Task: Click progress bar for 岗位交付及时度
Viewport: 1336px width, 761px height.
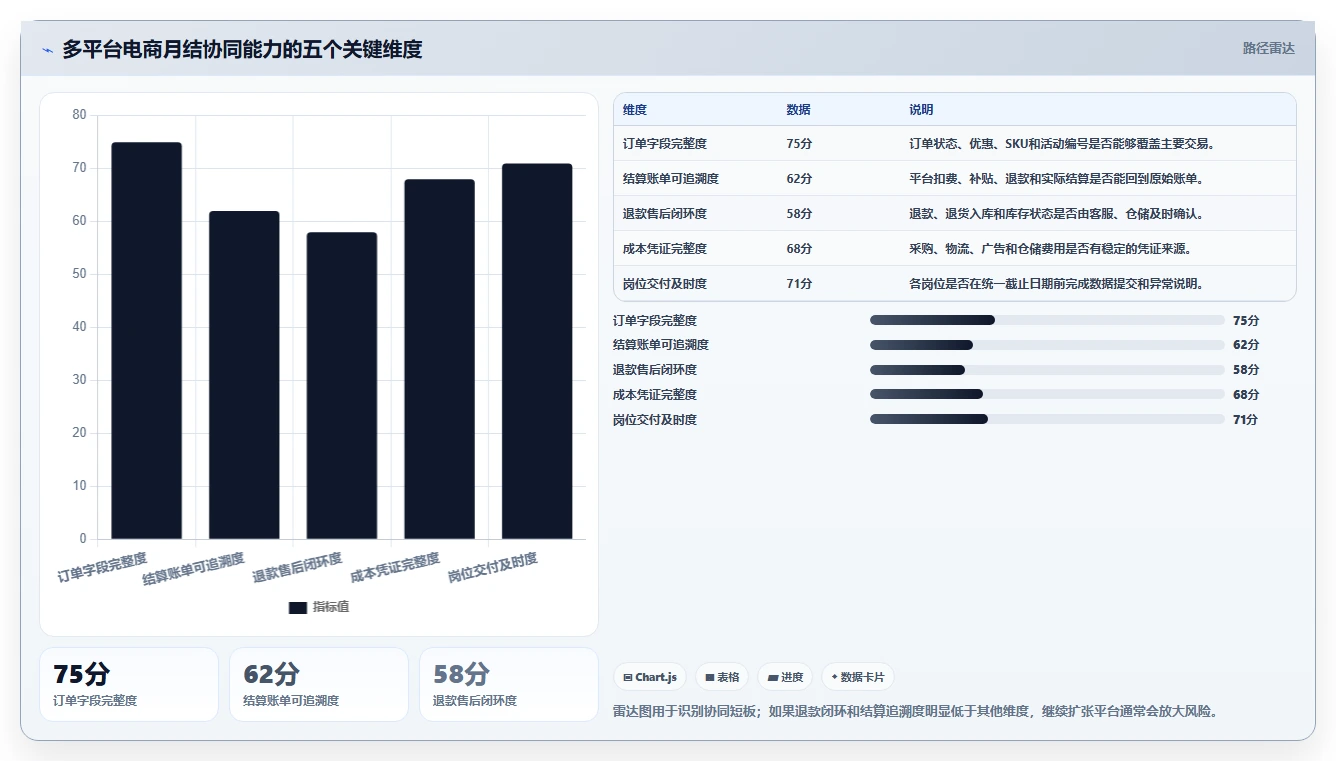Action: (1047, 420)
